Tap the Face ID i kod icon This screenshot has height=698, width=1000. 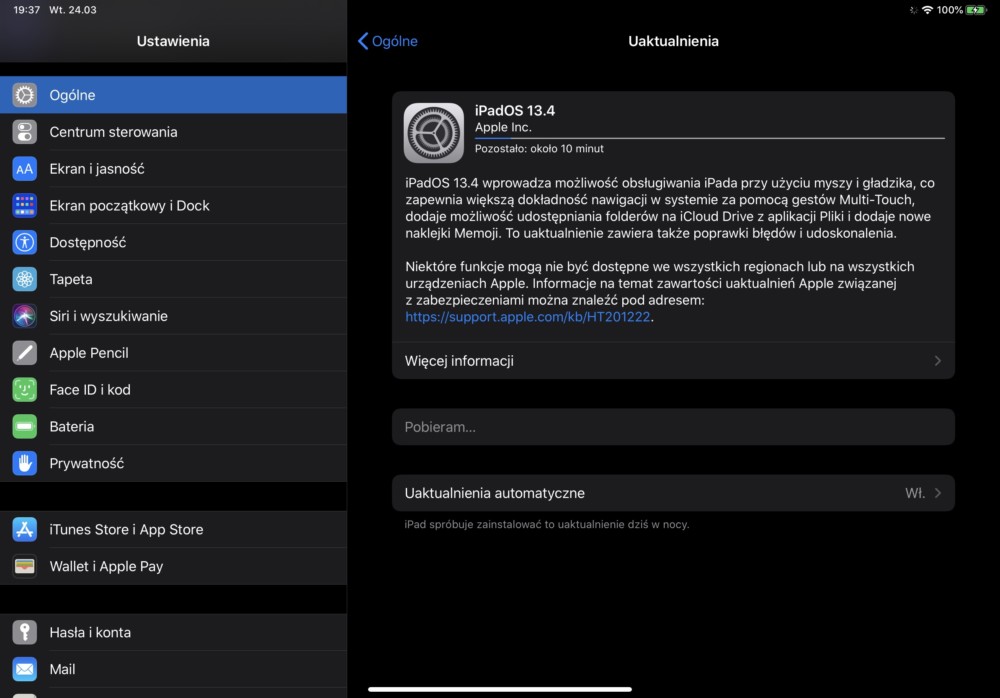tap(24, 390)
